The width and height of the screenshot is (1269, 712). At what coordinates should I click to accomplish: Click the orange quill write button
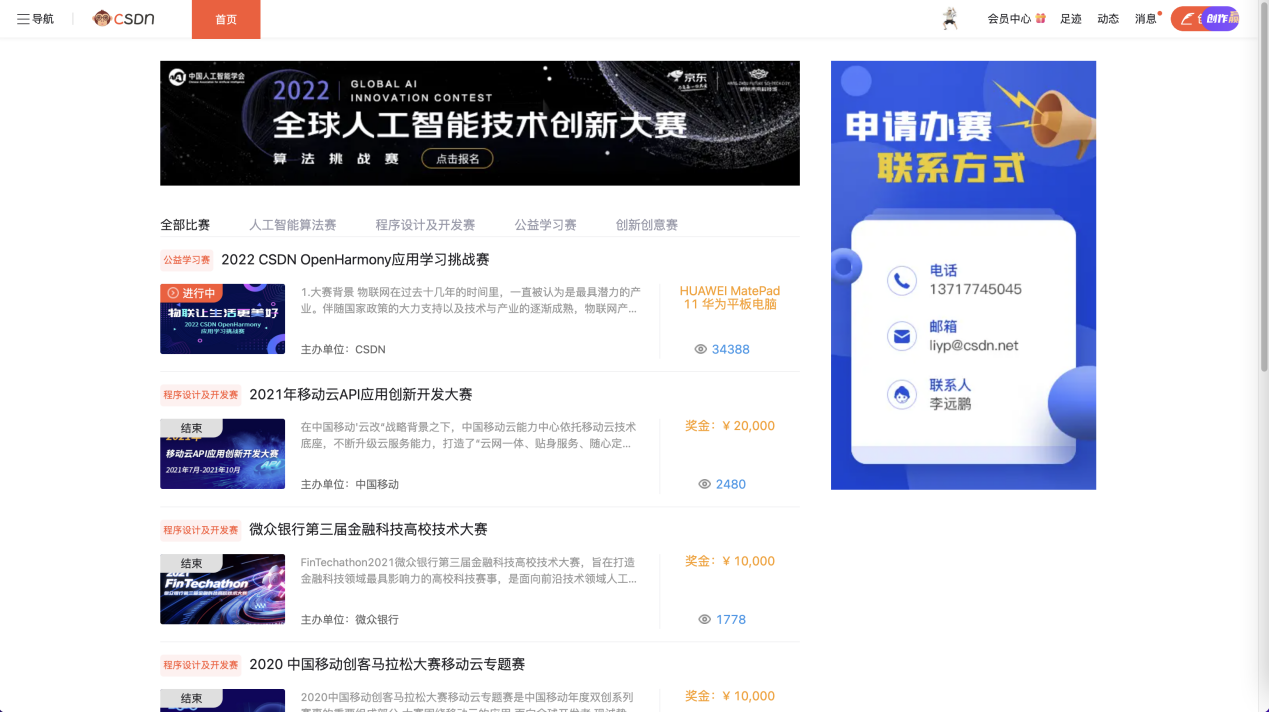(1186, 18)
